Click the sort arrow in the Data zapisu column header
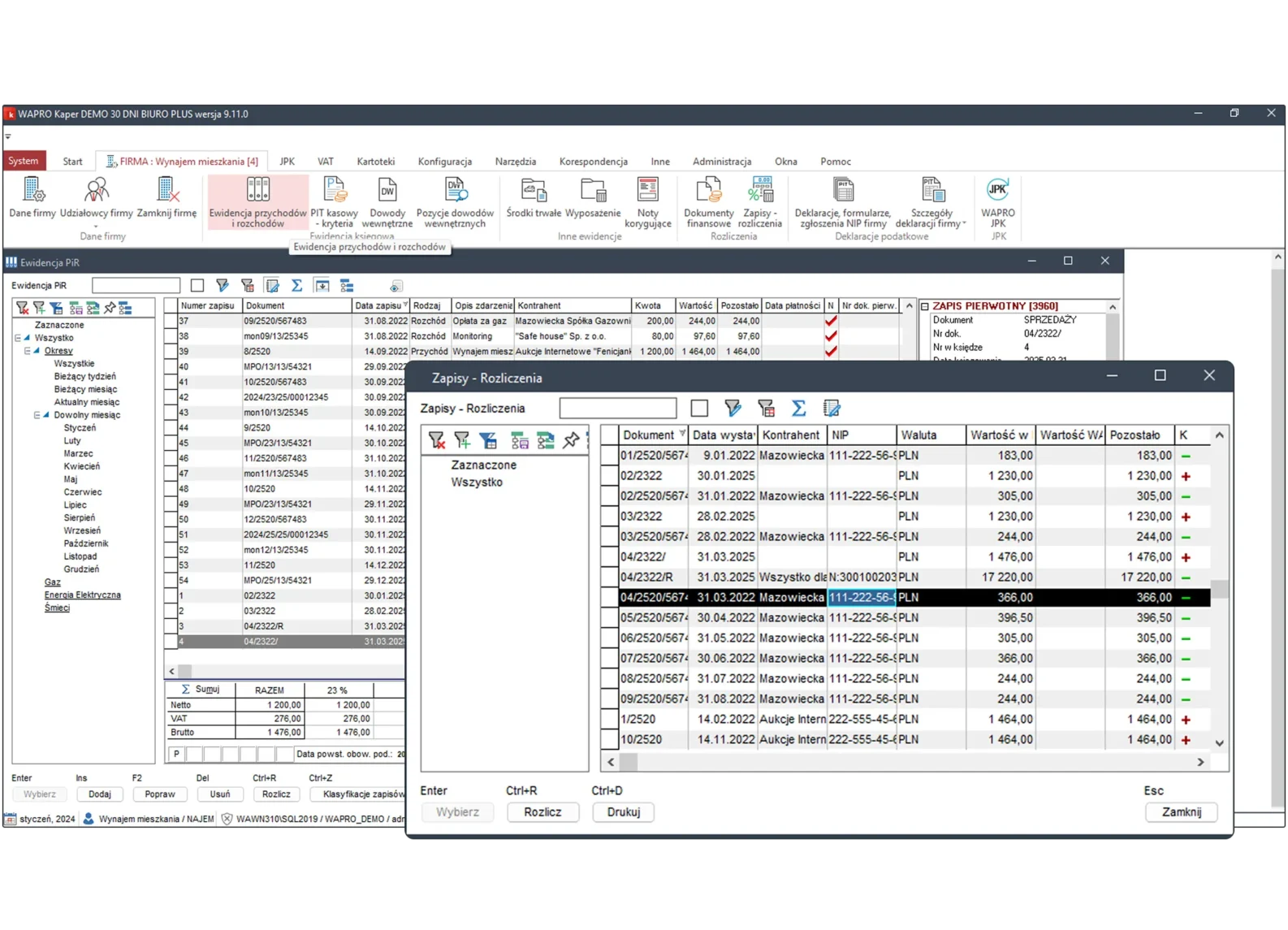The height and width of the screenshot is (930, 1288). click(x=405, y=305)
